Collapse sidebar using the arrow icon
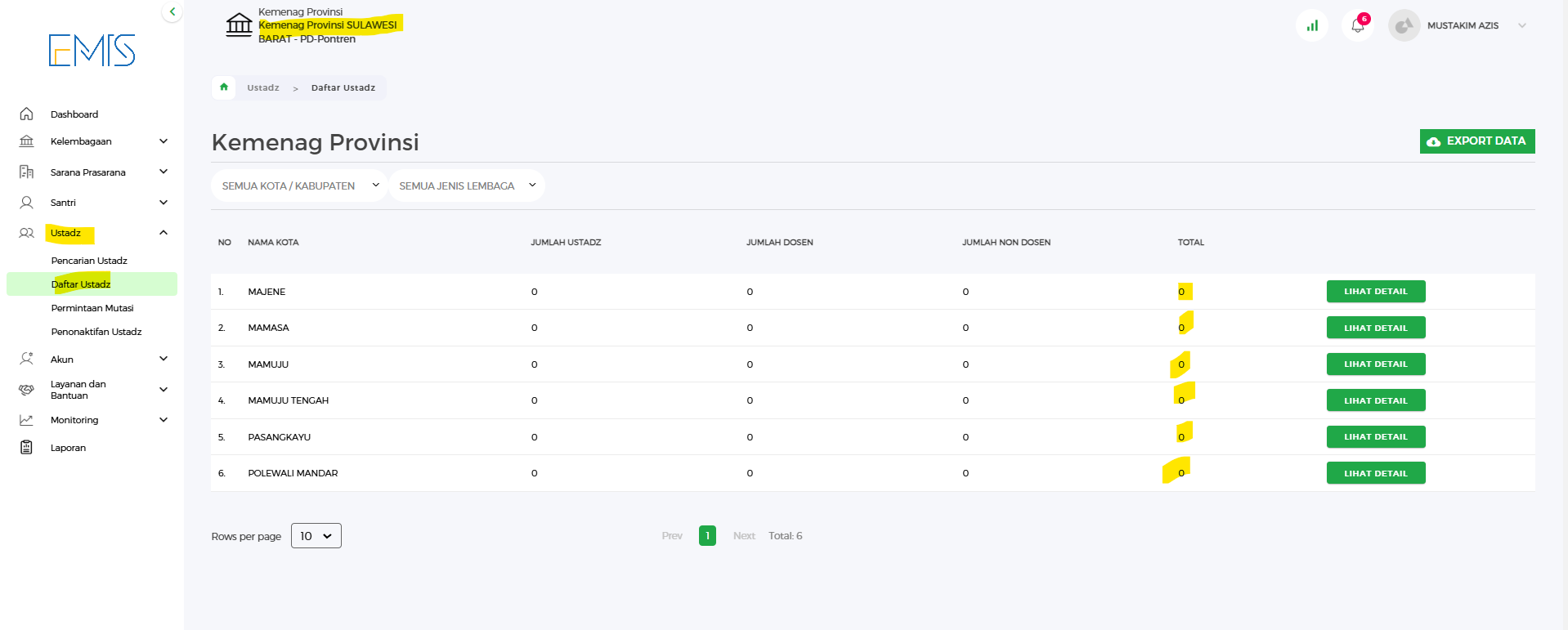1568x630 pixels. [x=172, y=11]
